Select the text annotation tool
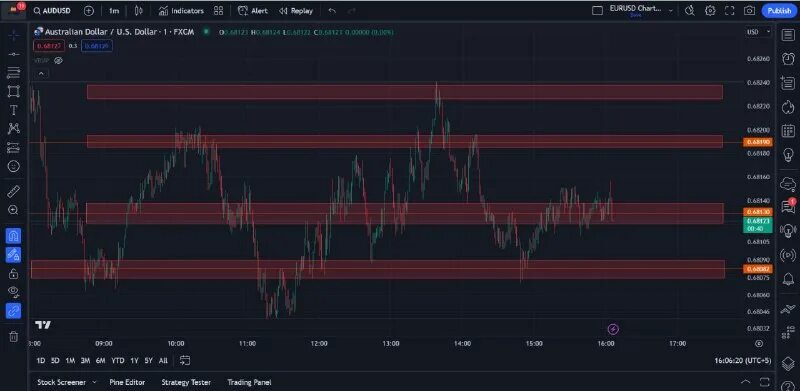This screenshot has width=800, height=391. click(x=14, y=110)
